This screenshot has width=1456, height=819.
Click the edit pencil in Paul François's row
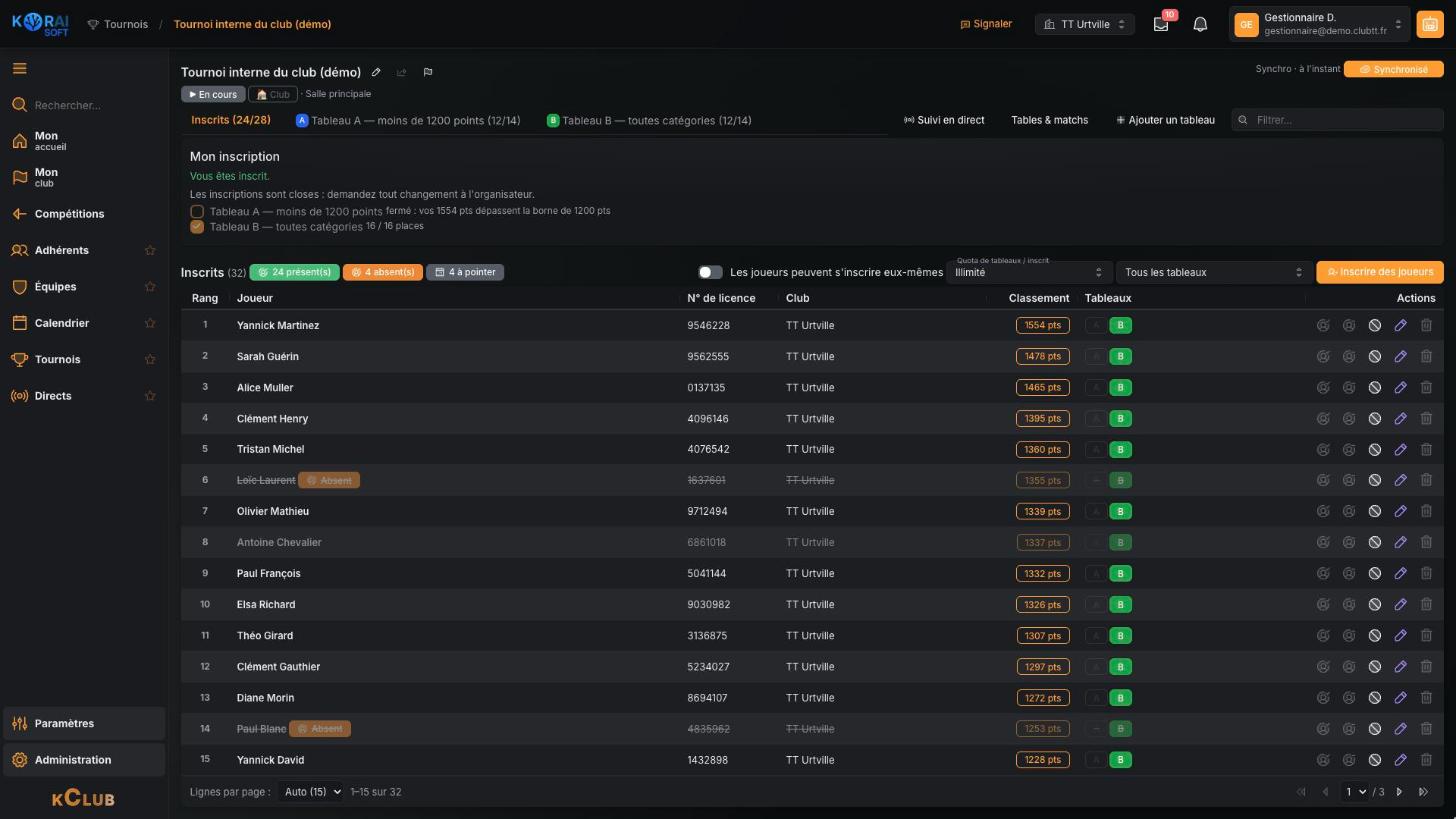pos(1400,574)
